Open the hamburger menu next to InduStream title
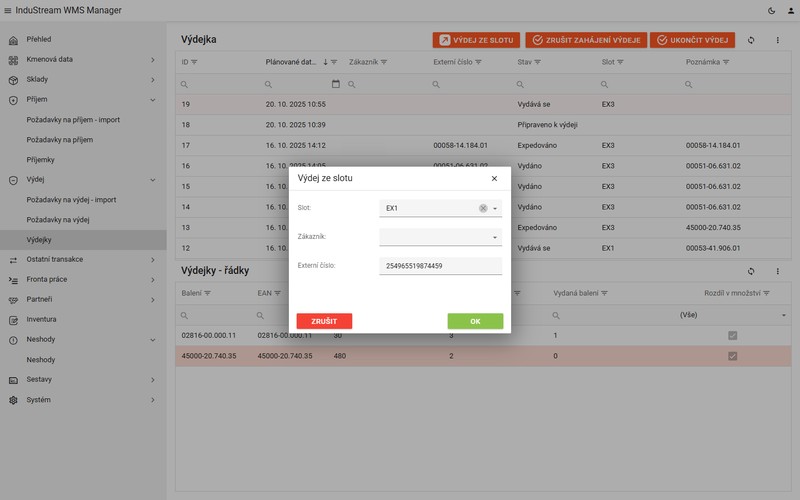Viewport: 800px width, 500px height. tap(8, 10)
